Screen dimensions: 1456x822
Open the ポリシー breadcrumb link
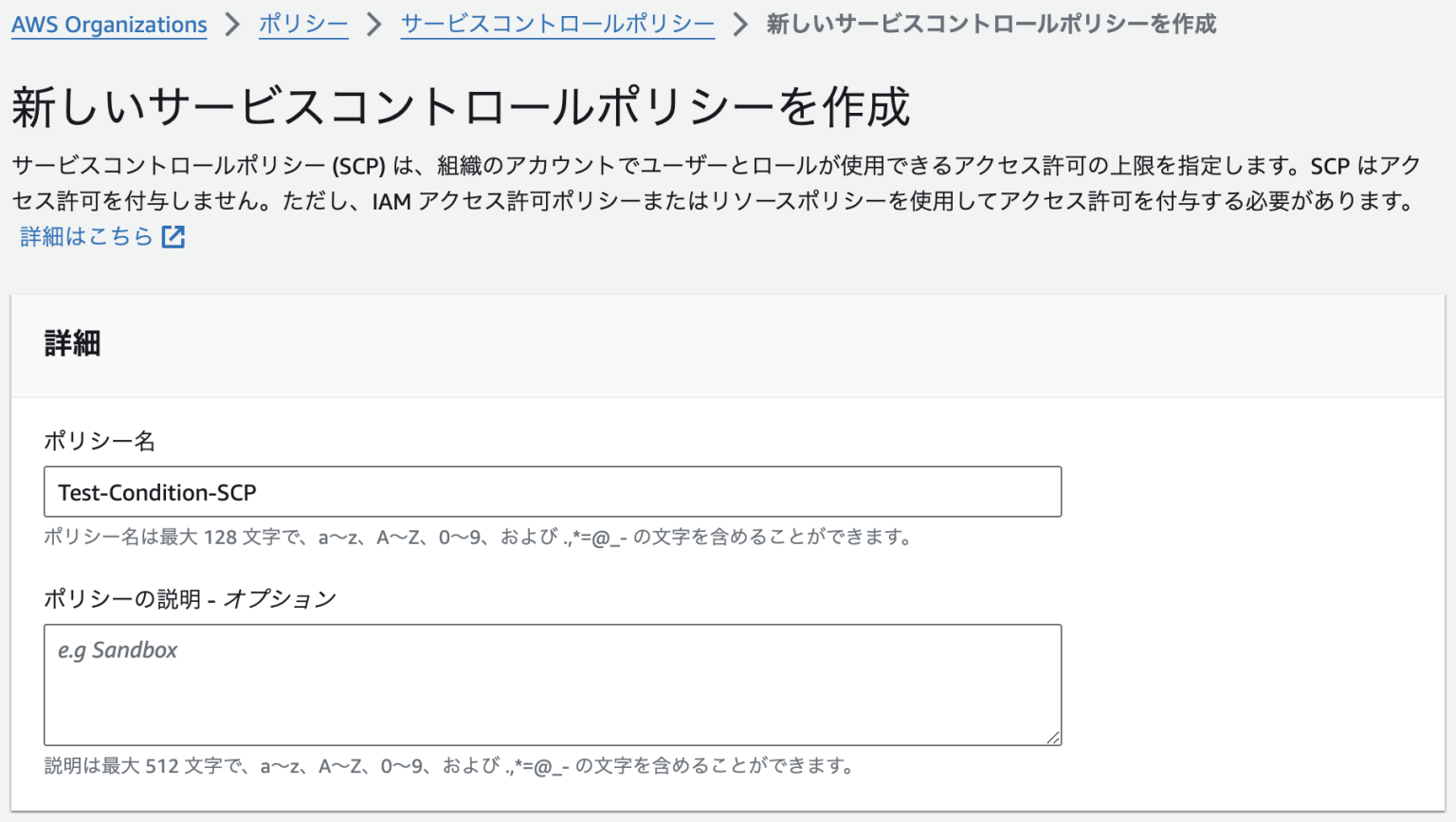[x=302, y=25]
